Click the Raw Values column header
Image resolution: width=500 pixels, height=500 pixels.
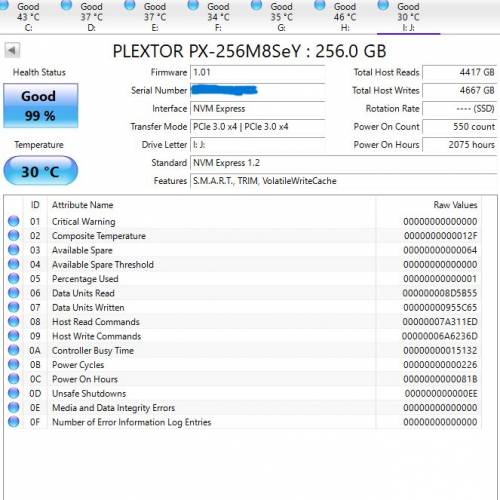point(429,205)
